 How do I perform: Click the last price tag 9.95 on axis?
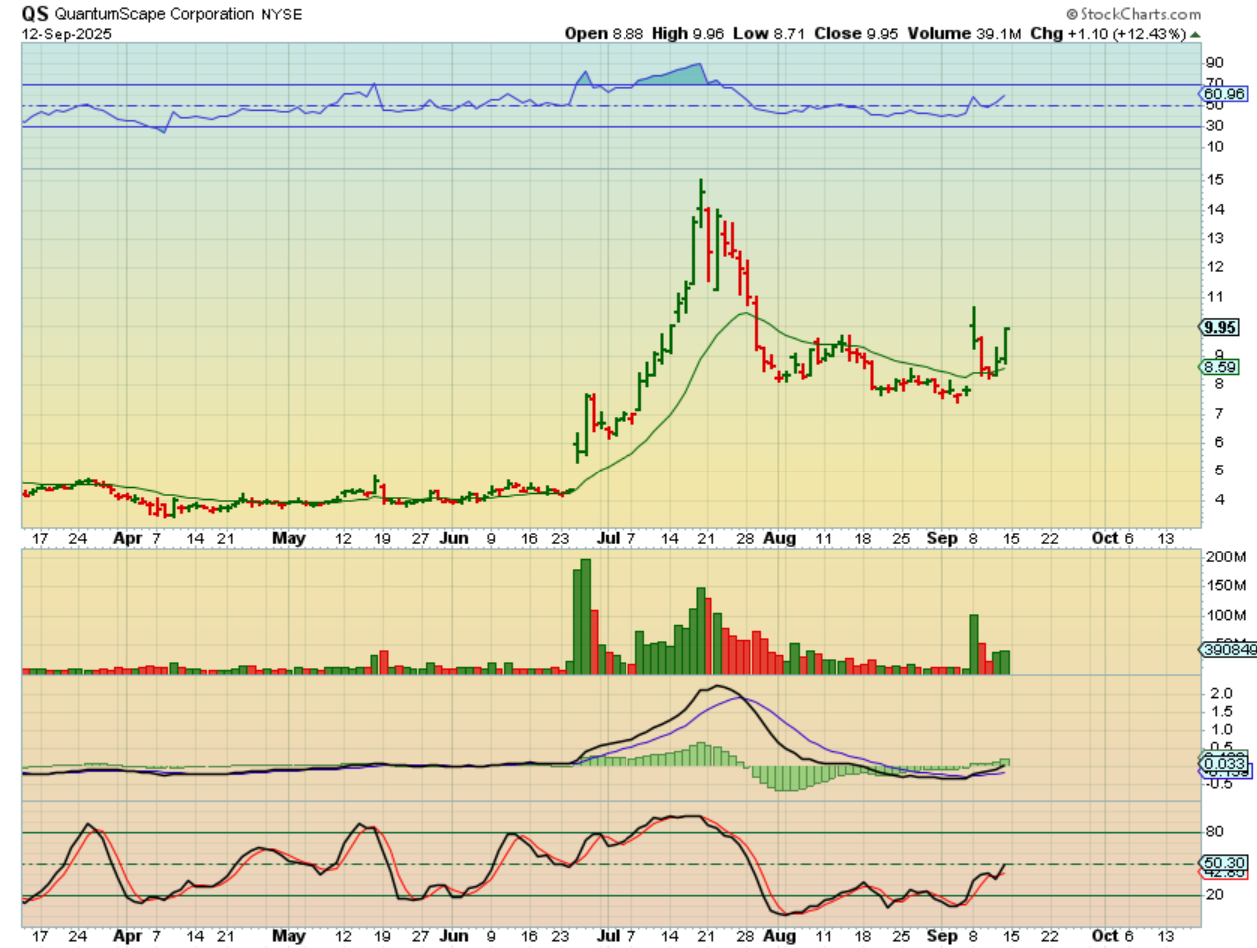point(1217,327)
